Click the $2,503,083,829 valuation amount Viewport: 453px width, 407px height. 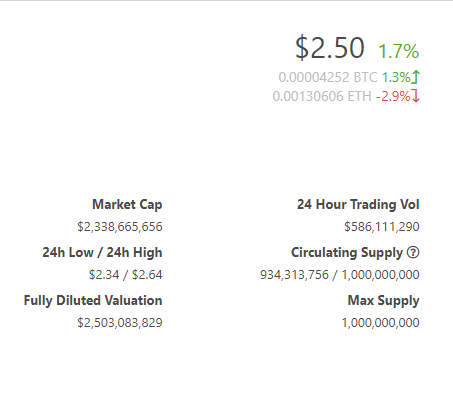[120, 323]
